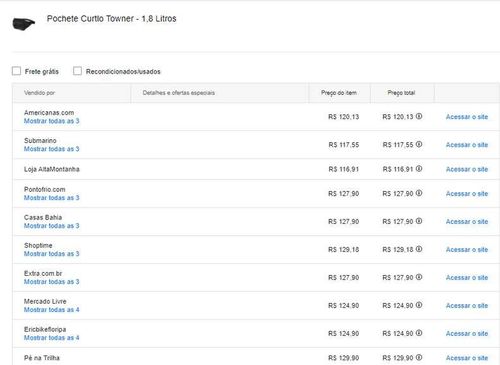Expand Mostrar todas as 4 under Mercado Livre
Viewport: 500px width, 365px height.
(52, 310)
